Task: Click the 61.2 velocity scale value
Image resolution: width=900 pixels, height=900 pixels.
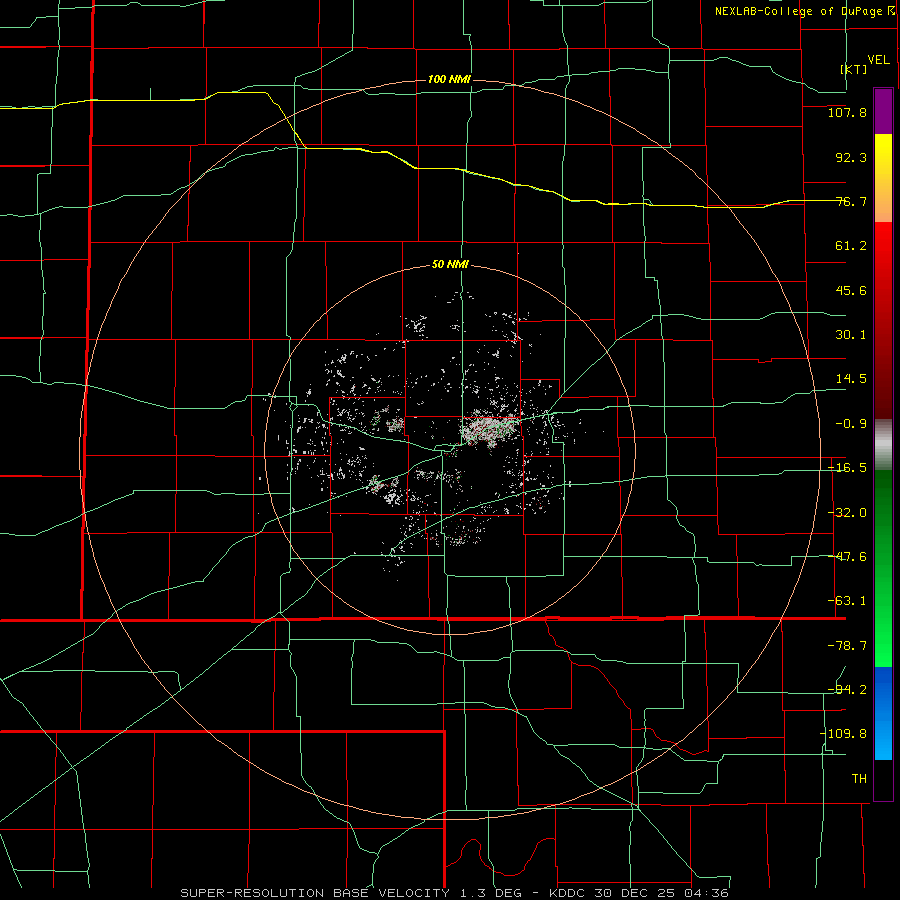Action: 851,246
